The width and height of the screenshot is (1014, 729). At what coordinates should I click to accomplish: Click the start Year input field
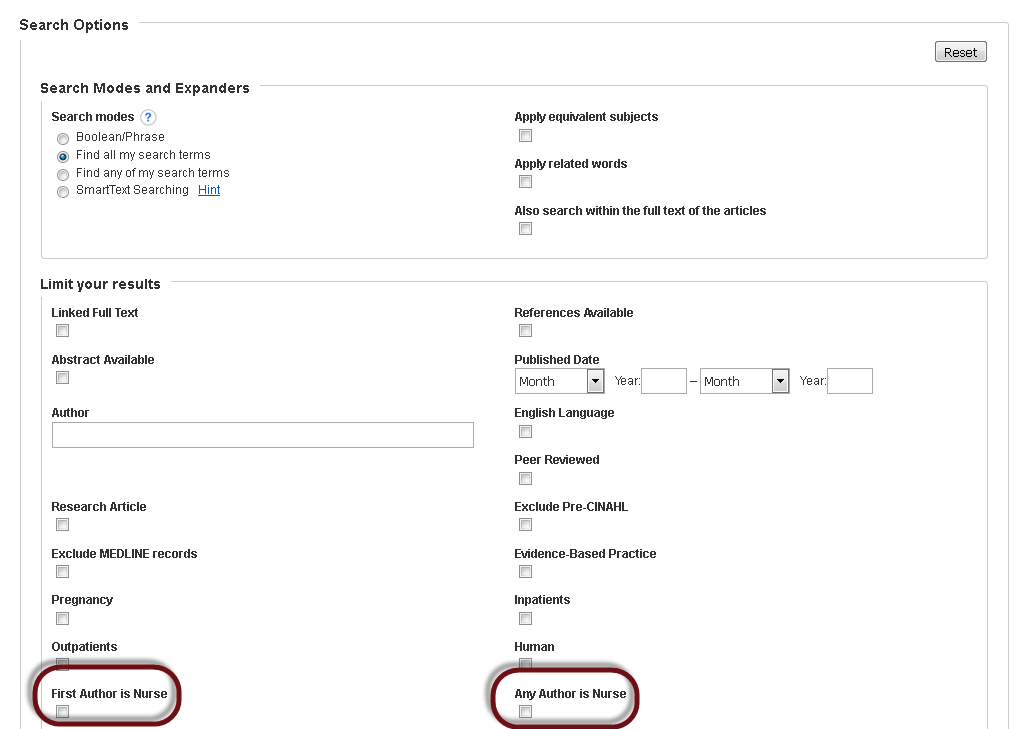pyautogui.click(x=663, y=381)
